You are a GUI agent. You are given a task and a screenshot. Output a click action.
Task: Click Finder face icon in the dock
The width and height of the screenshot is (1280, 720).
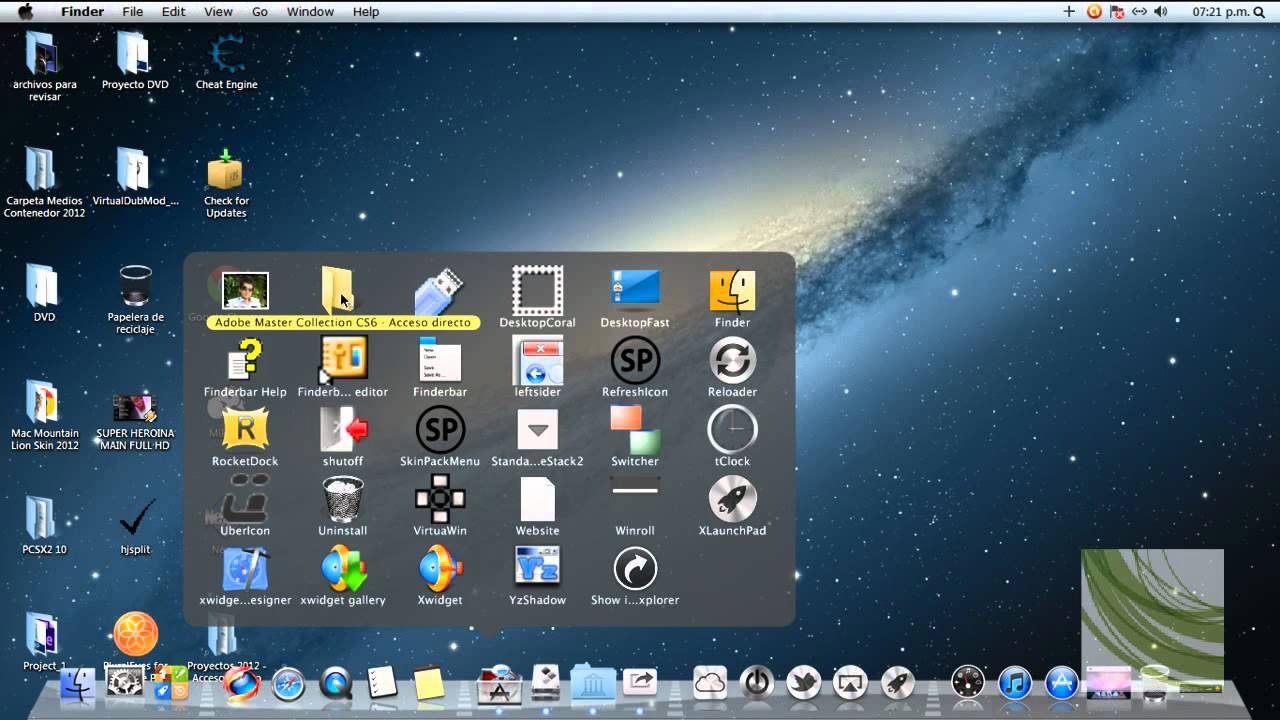tap(77, 684)
